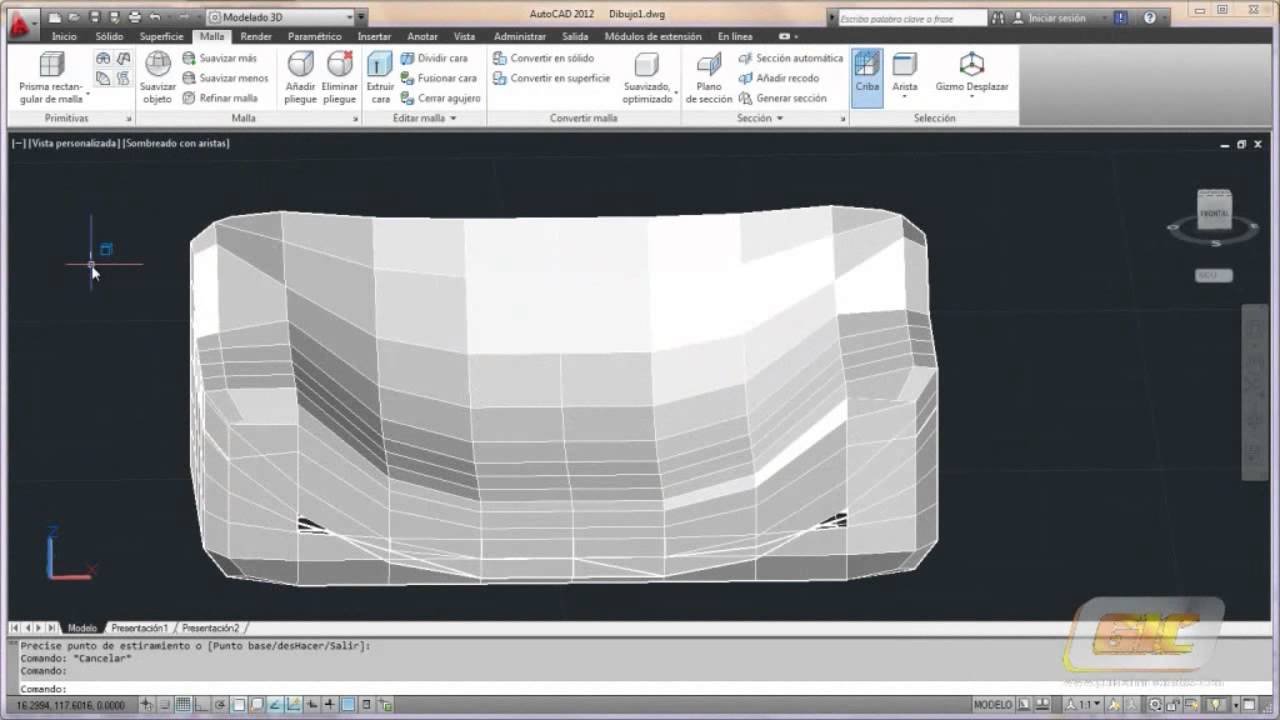Click Dividir cara
This screenshot has height=720, width=1280.
(434, 58)
